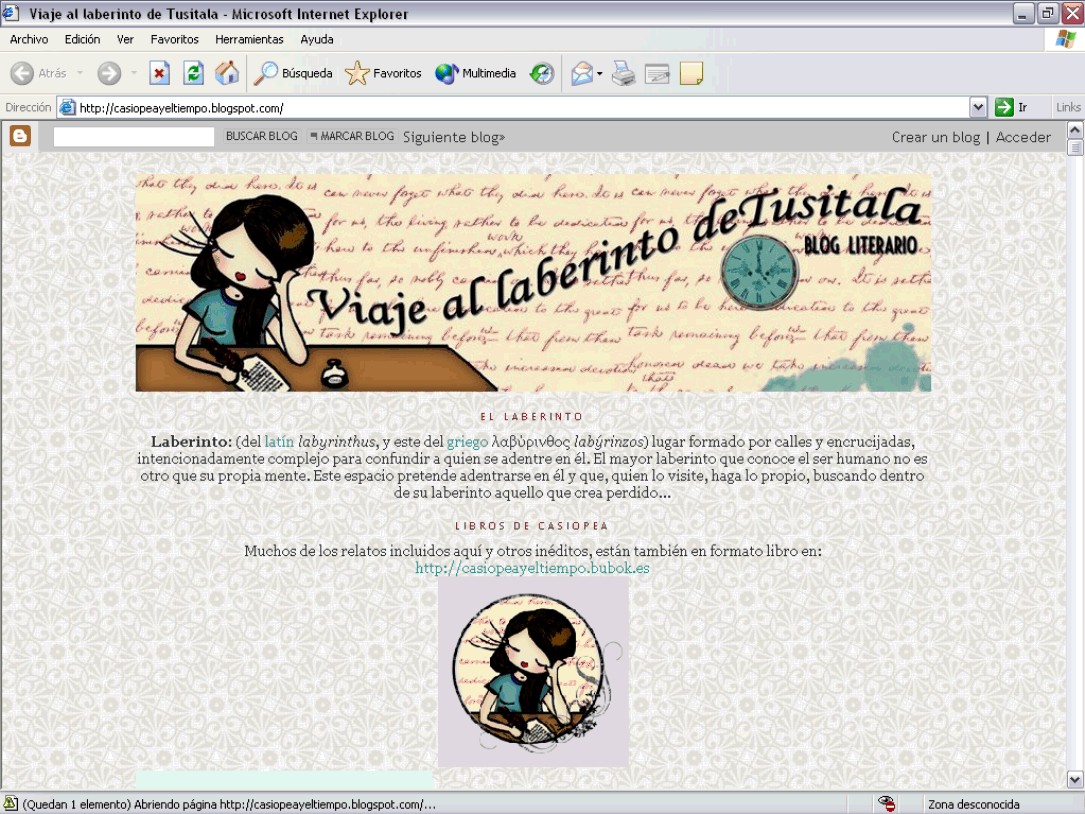Click the status bar page loading icon
The image size is (1085, 814).
pyautogui.click(x=10, y=804)
